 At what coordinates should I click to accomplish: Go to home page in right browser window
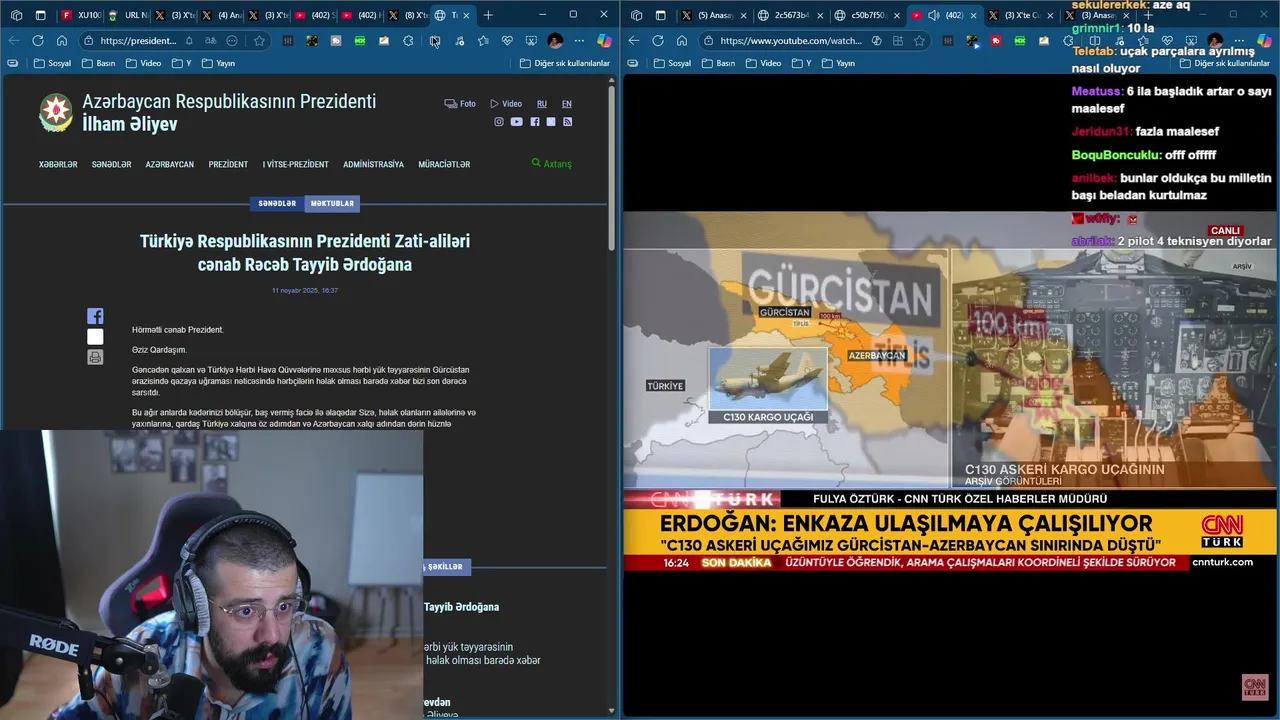(682, 40)
